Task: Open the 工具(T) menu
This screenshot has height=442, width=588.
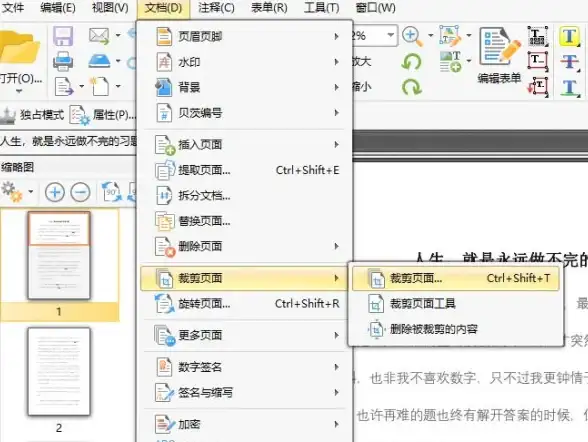Action: 321,7
